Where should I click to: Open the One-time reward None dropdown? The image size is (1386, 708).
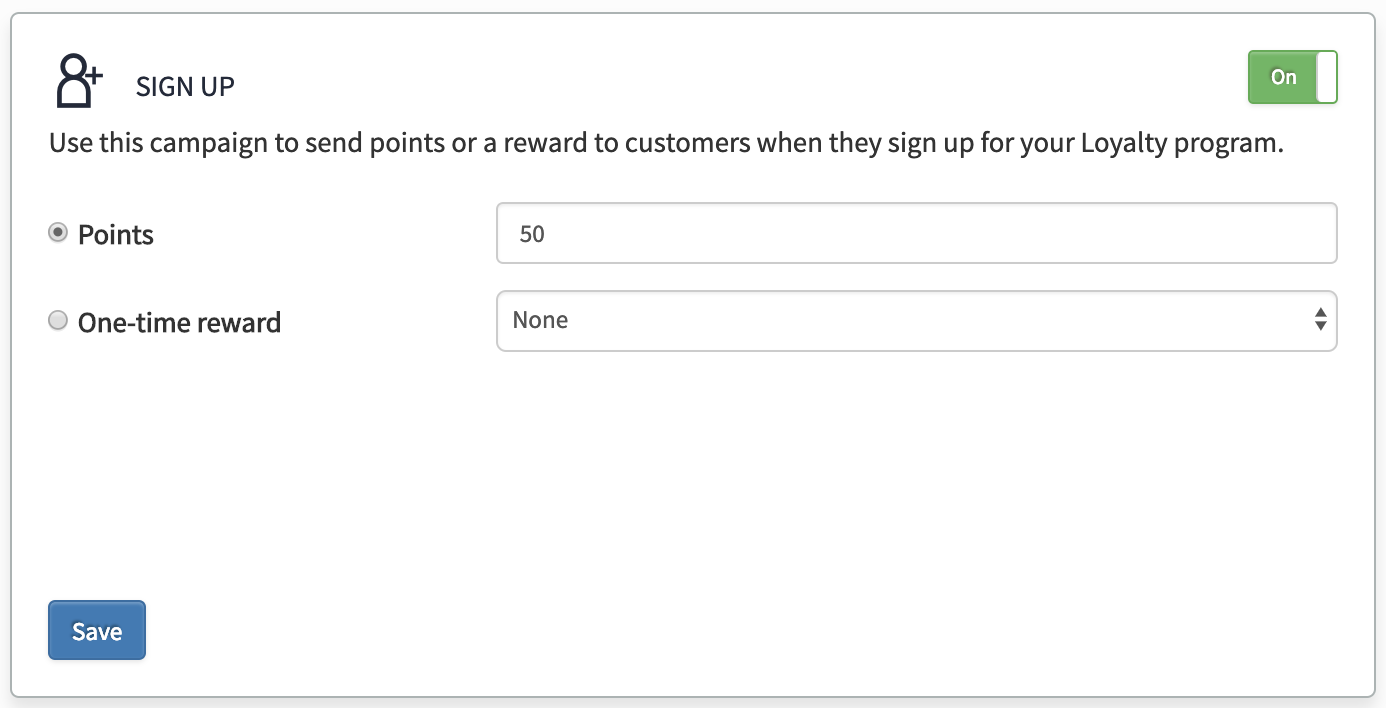pyautogui.click(x=916, y=321)
